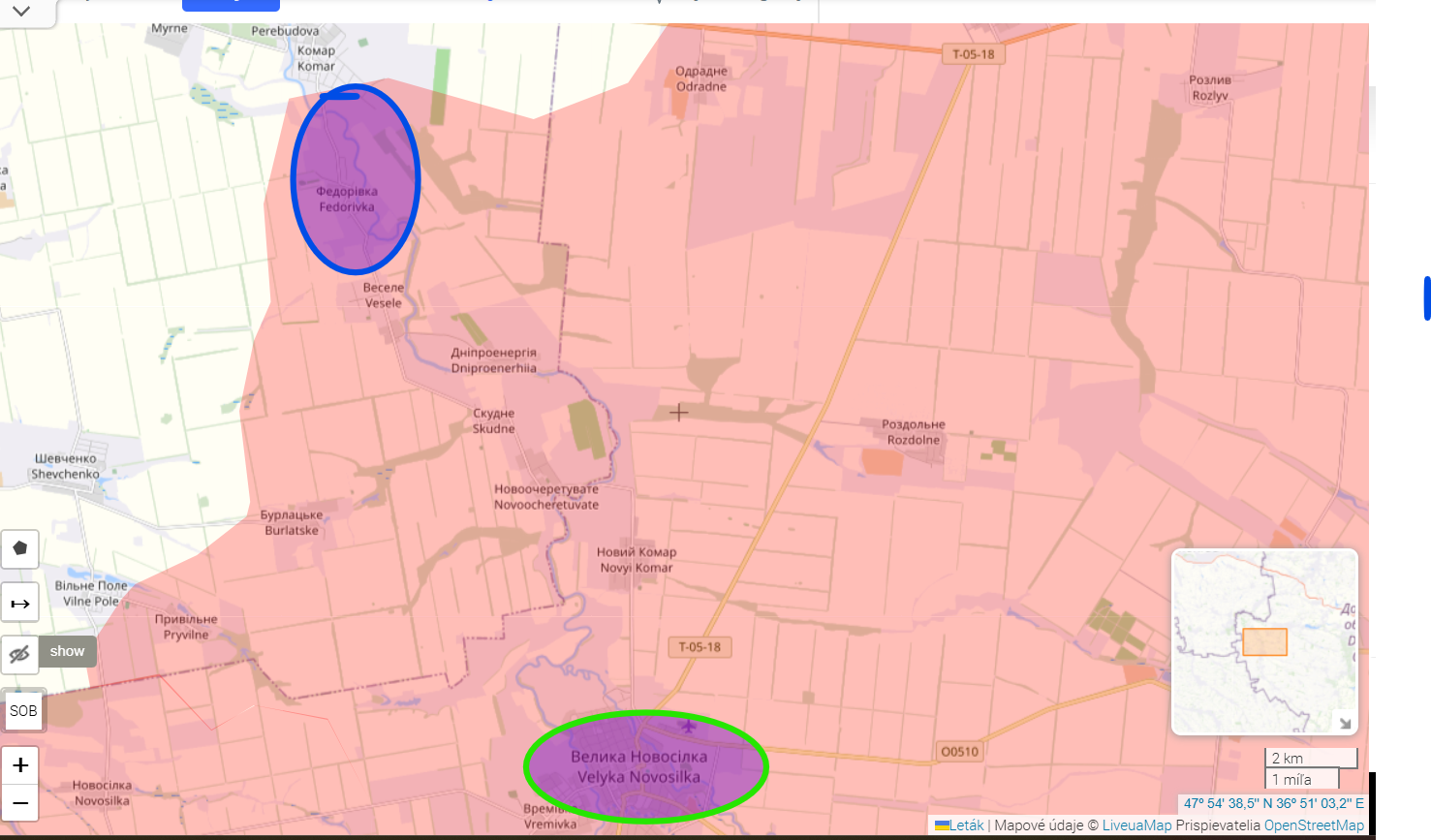Viewport: 1431px width, 840px height.
Task: Click the O0510 road shield
Action: coord(959,751)
